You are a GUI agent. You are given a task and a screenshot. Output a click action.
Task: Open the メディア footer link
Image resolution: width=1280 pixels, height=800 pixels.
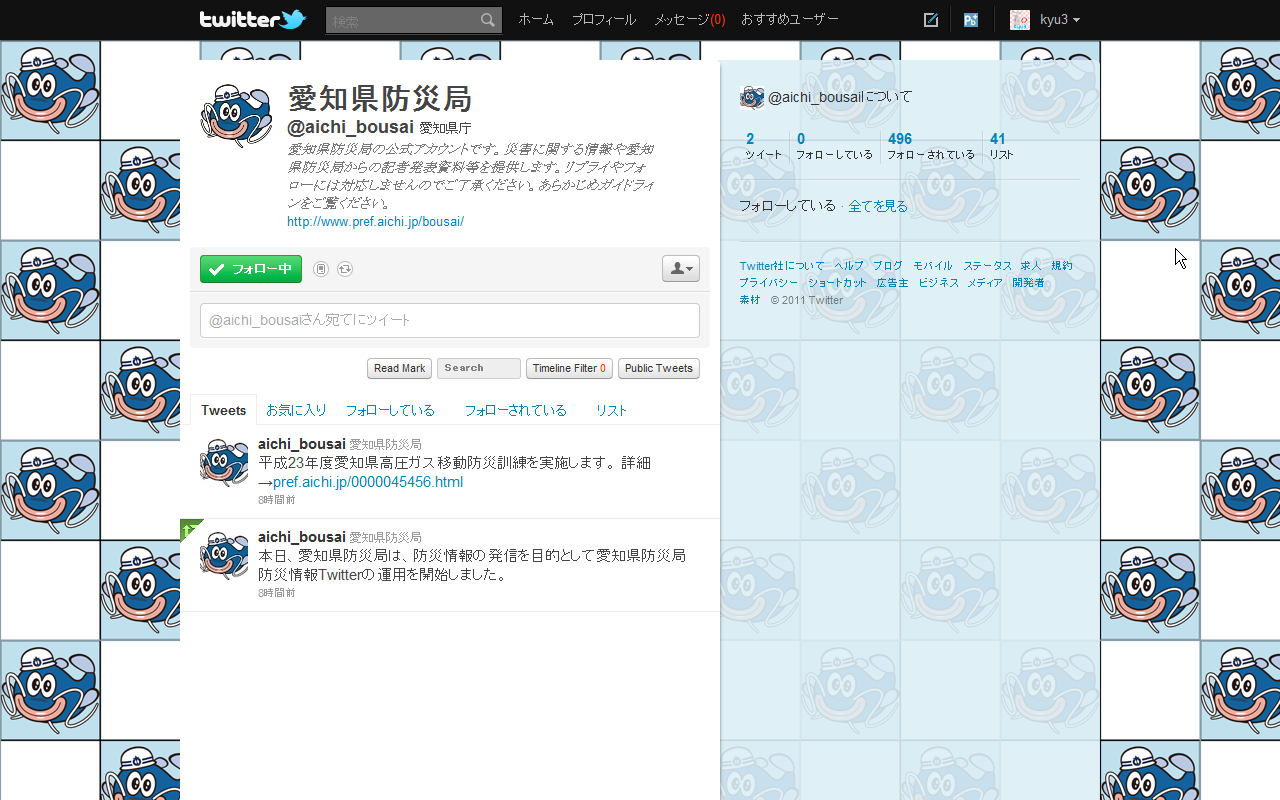[x=985, y=283]
